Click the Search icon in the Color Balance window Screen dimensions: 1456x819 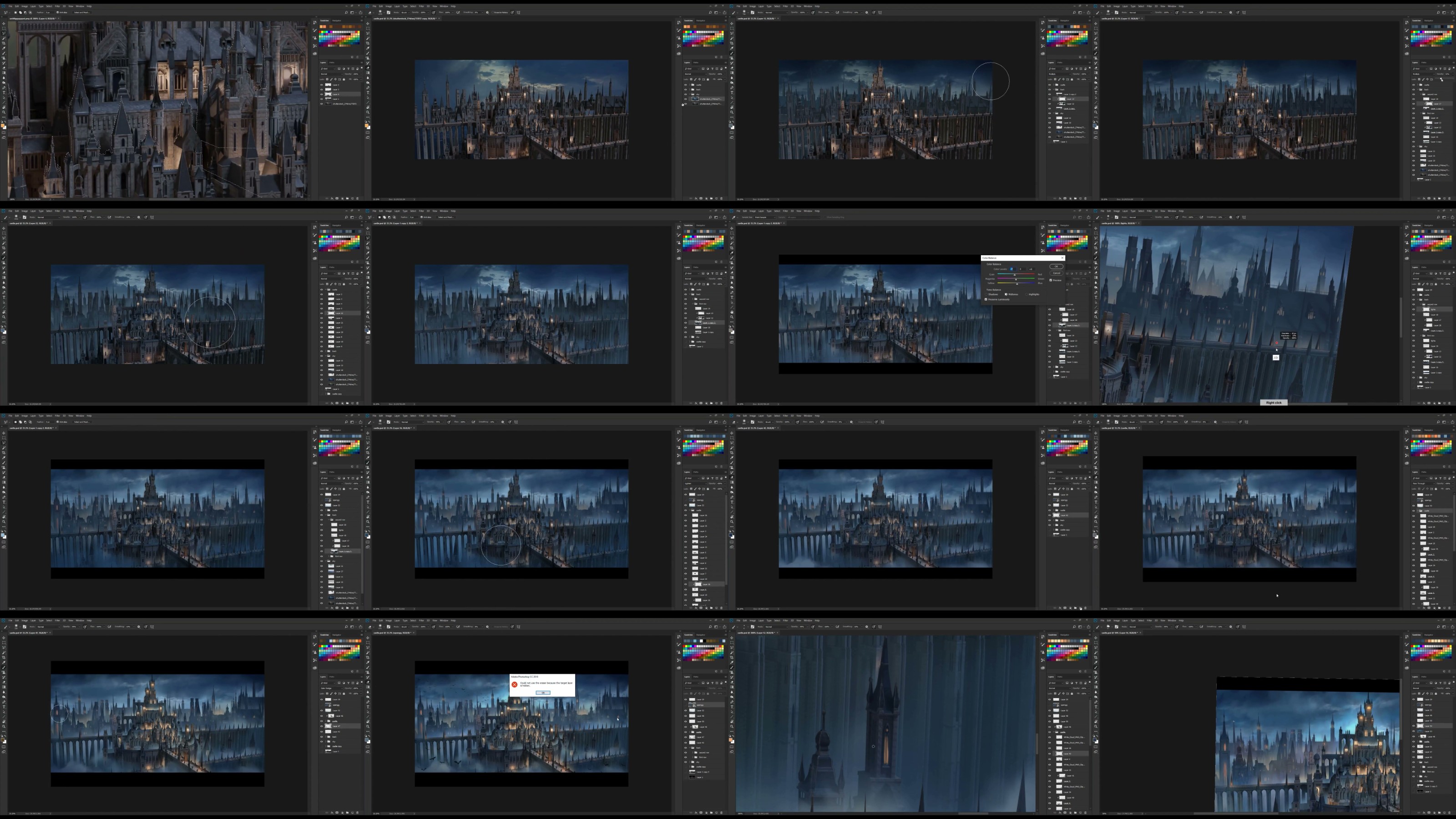point(1074,217)
